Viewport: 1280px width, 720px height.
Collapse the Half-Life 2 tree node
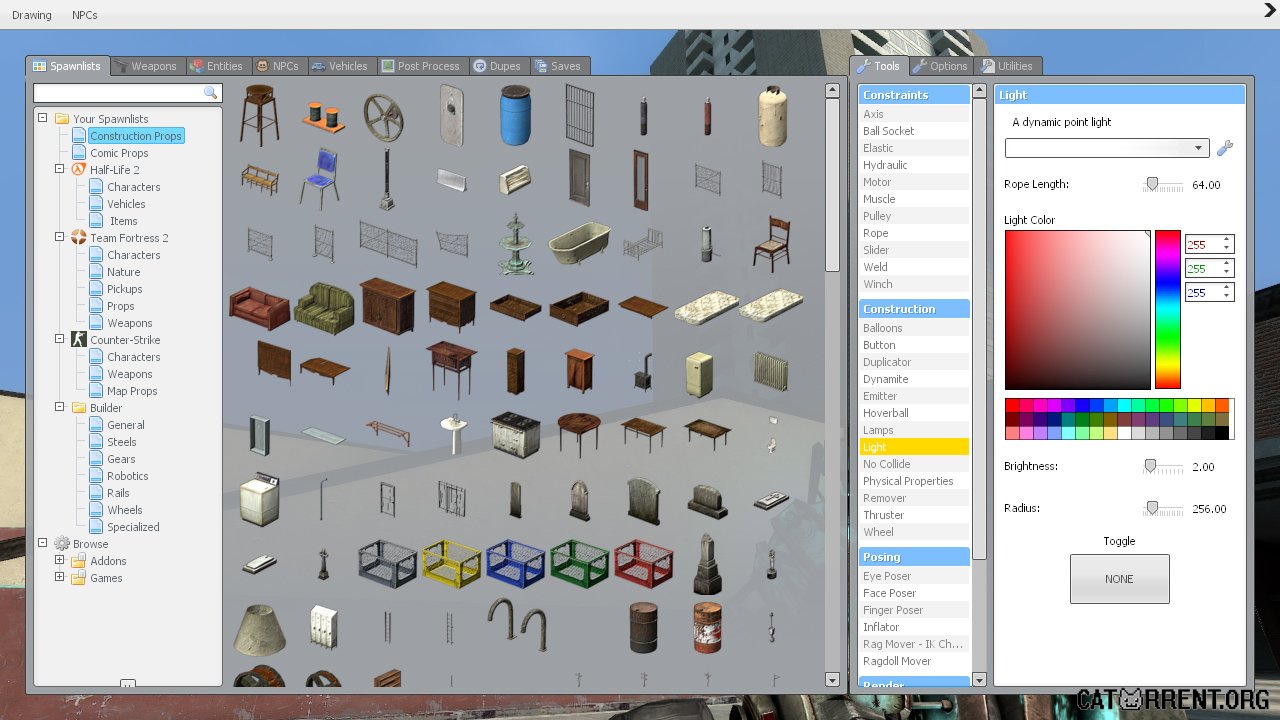(x=60, y=169)
